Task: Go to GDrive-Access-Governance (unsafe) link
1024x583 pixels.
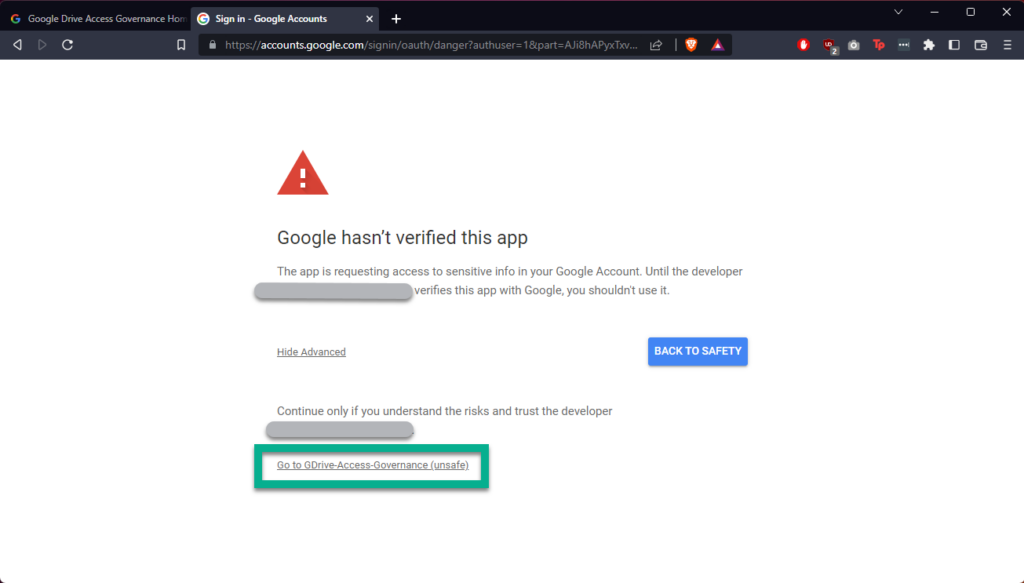Action: click(x=373, y=465)
